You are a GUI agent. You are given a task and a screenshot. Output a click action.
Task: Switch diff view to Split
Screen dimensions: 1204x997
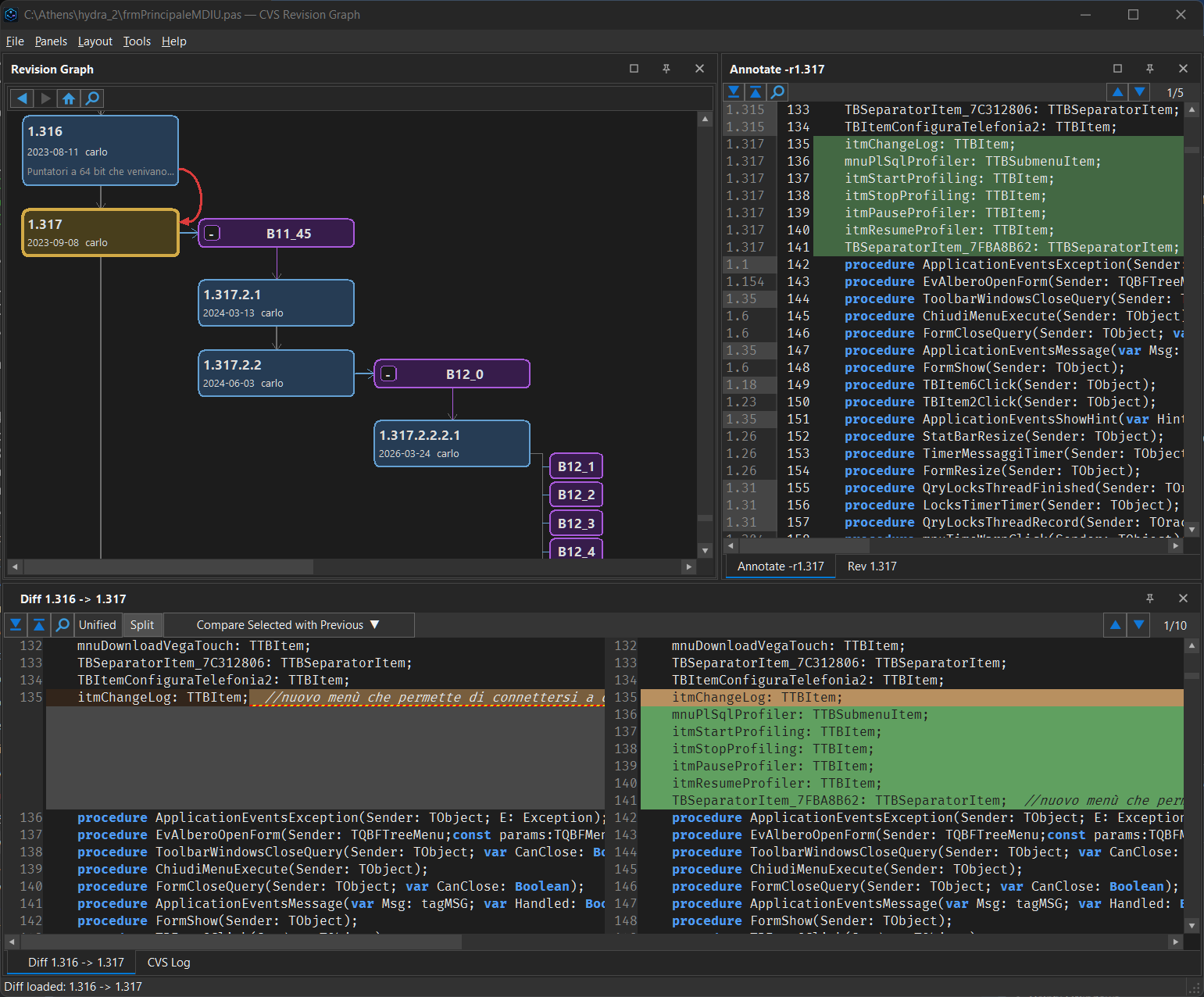142,625
